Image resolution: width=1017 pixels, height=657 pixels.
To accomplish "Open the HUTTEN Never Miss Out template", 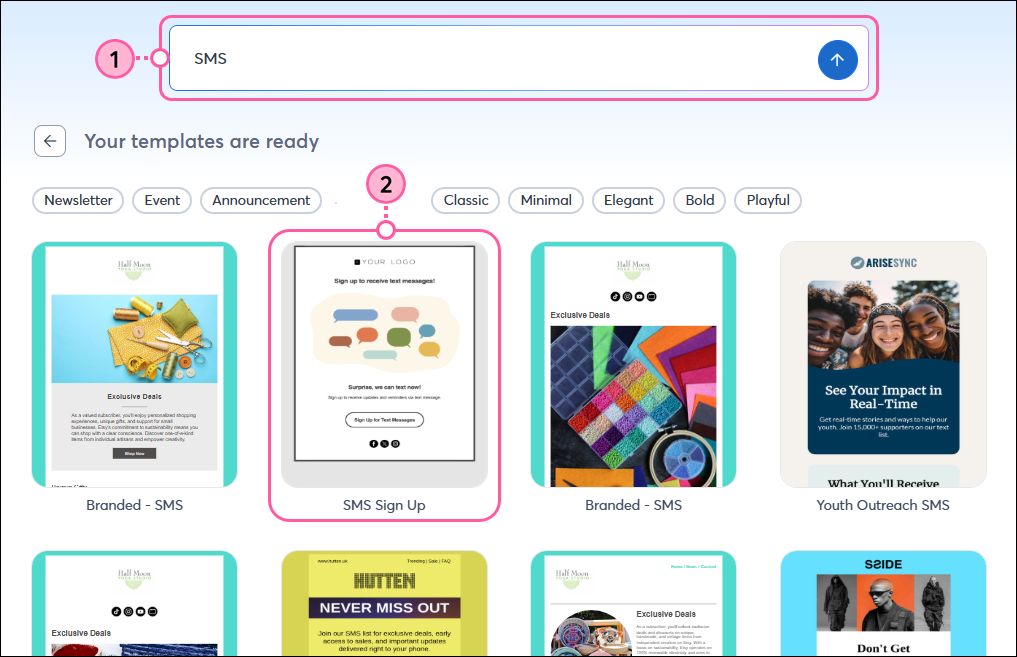I will coord(385,603).
